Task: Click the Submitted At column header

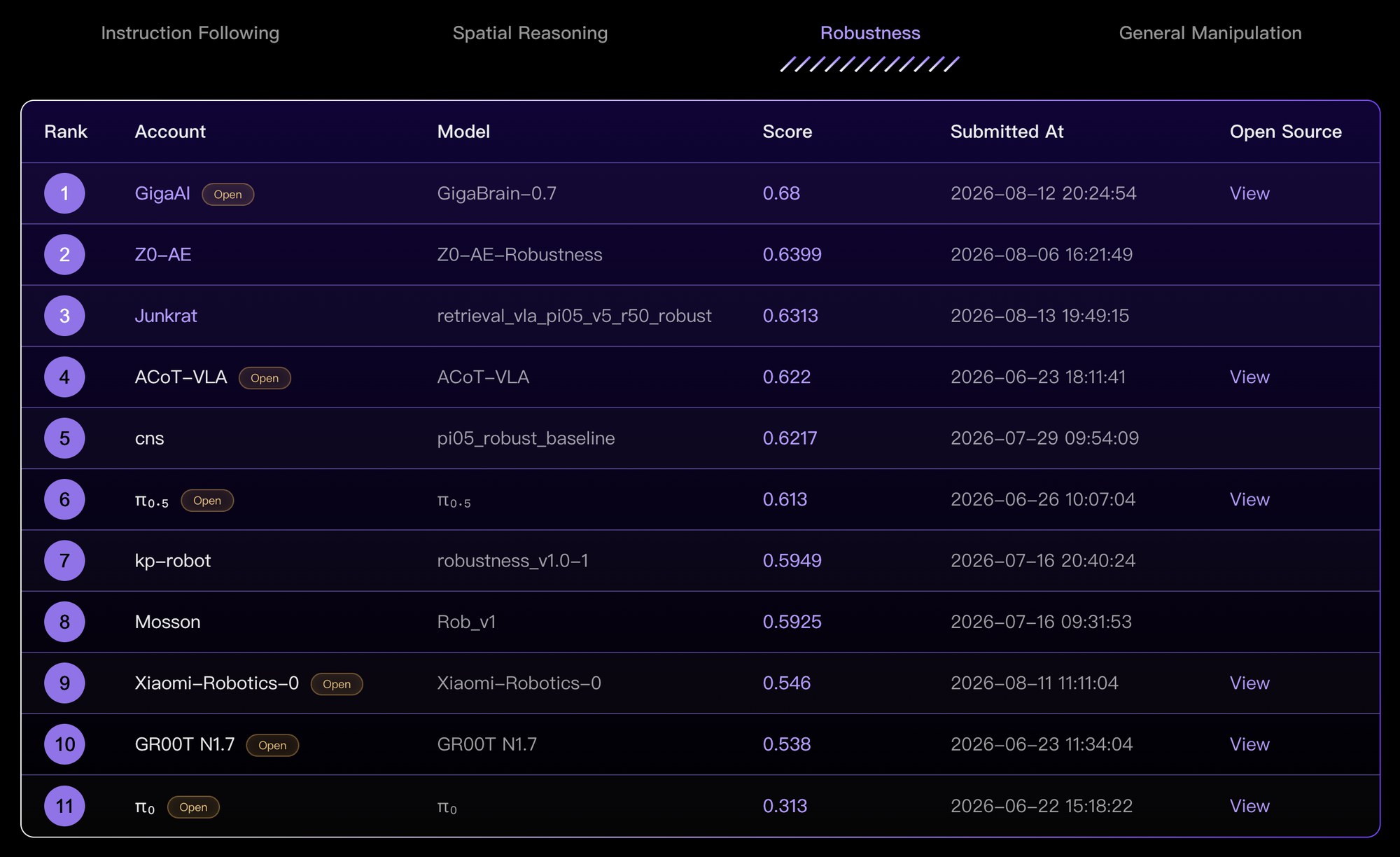Action: 1007,132
